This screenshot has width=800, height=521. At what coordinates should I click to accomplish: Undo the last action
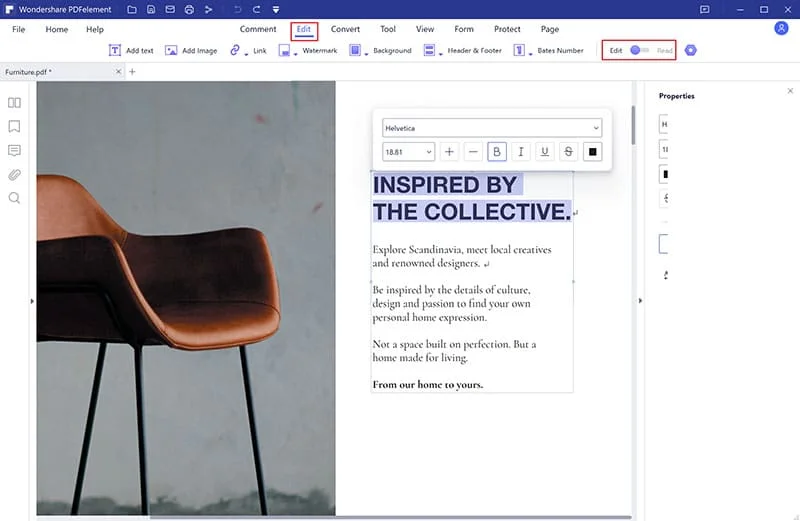pos(237,9)
